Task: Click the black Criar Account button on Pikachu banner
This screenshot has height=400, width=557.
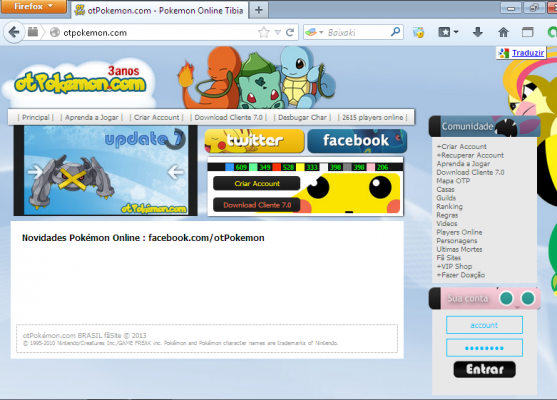Action: (x=256, y=183)
